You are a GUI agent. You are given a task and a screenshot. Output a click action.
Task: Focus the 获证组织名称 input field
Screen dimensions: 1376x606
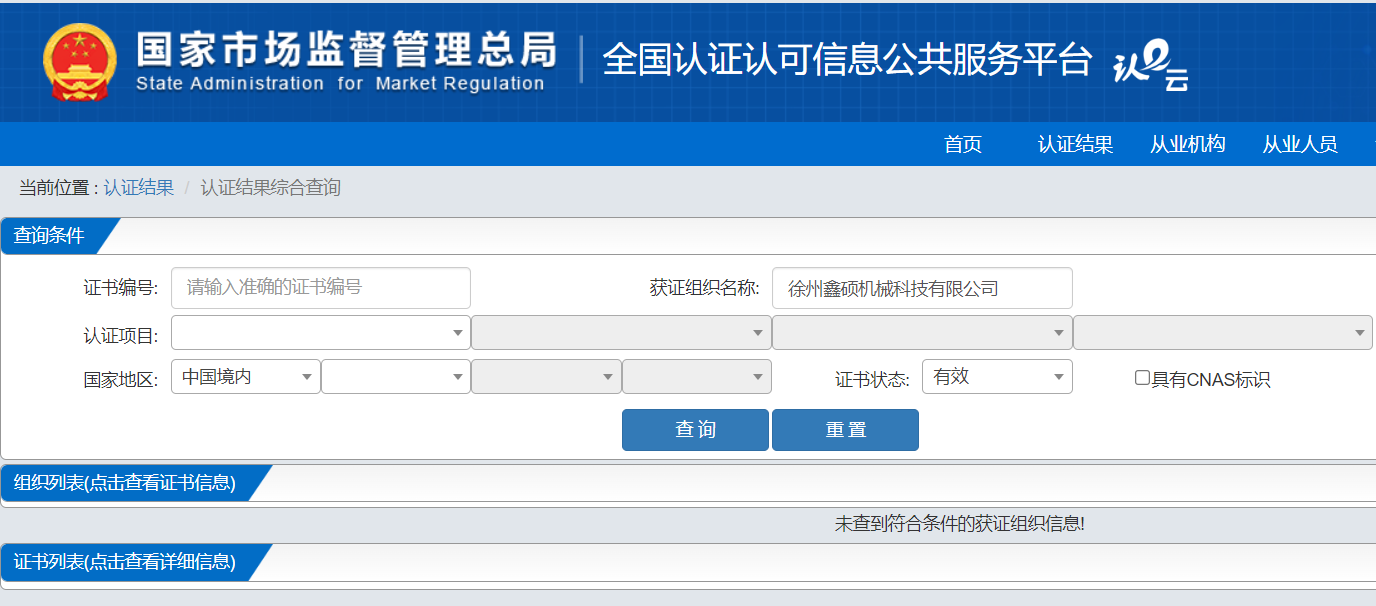(x=922, y=288)
